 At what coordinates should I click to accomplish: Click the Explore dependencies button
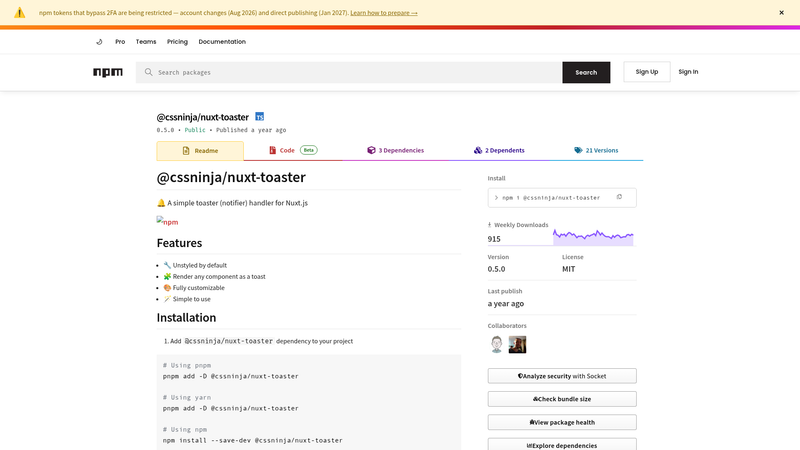tap(562, 445)
